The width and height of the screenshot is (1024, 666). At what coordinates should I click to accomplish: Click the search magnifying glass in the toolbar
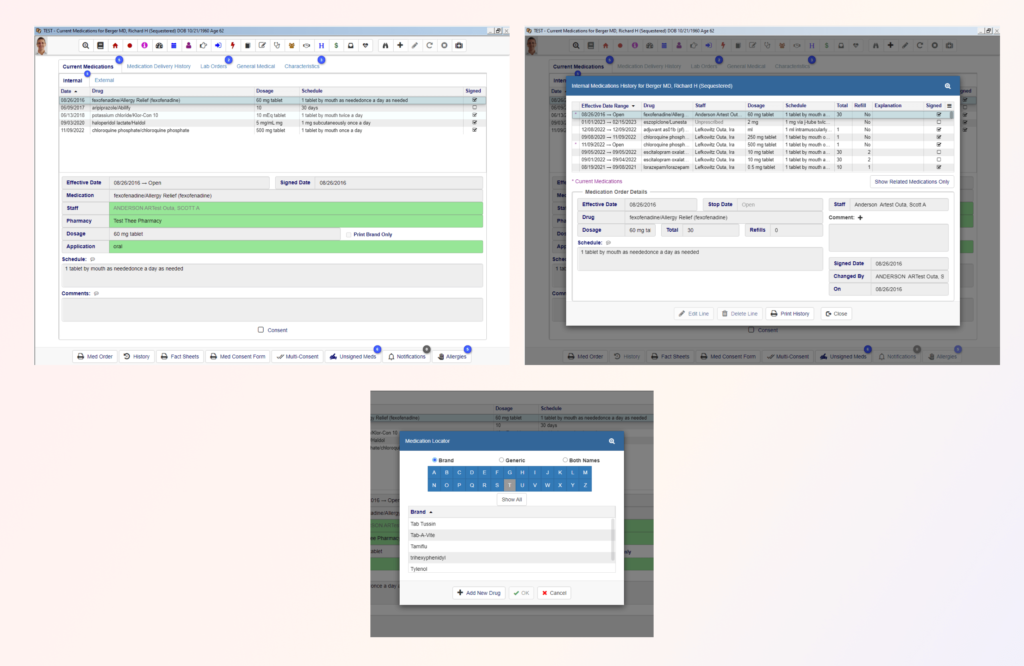click(86, 45)
